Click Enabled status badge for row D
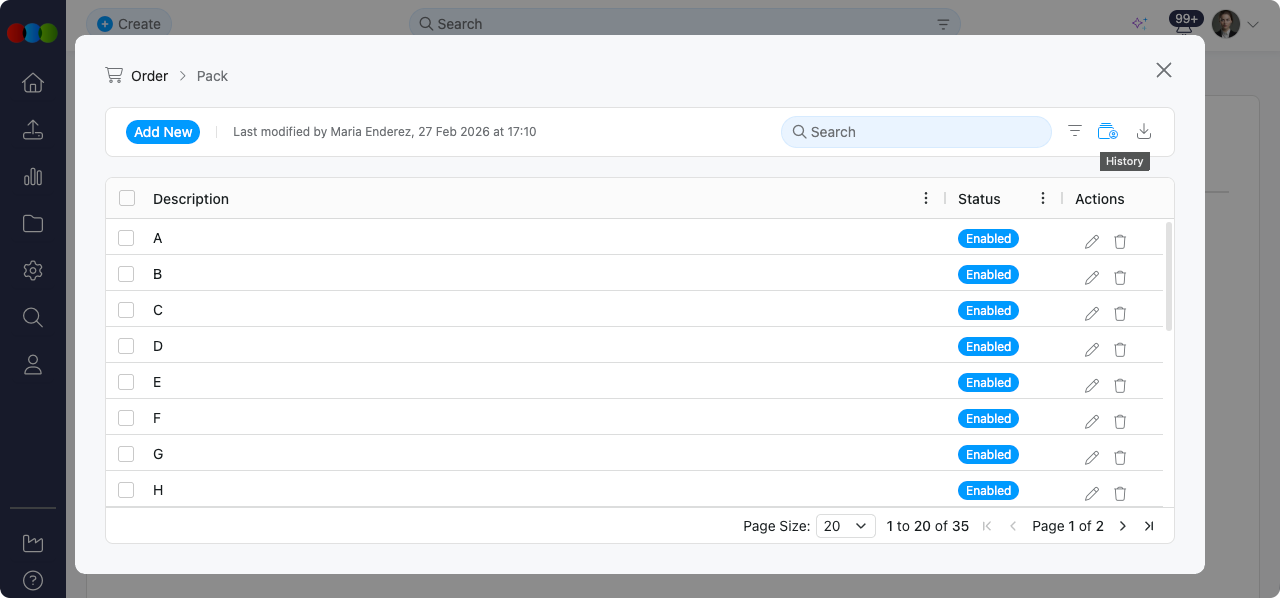Image resolution: width=1280 pixels, height=598 pixels. tap(988, 347)
